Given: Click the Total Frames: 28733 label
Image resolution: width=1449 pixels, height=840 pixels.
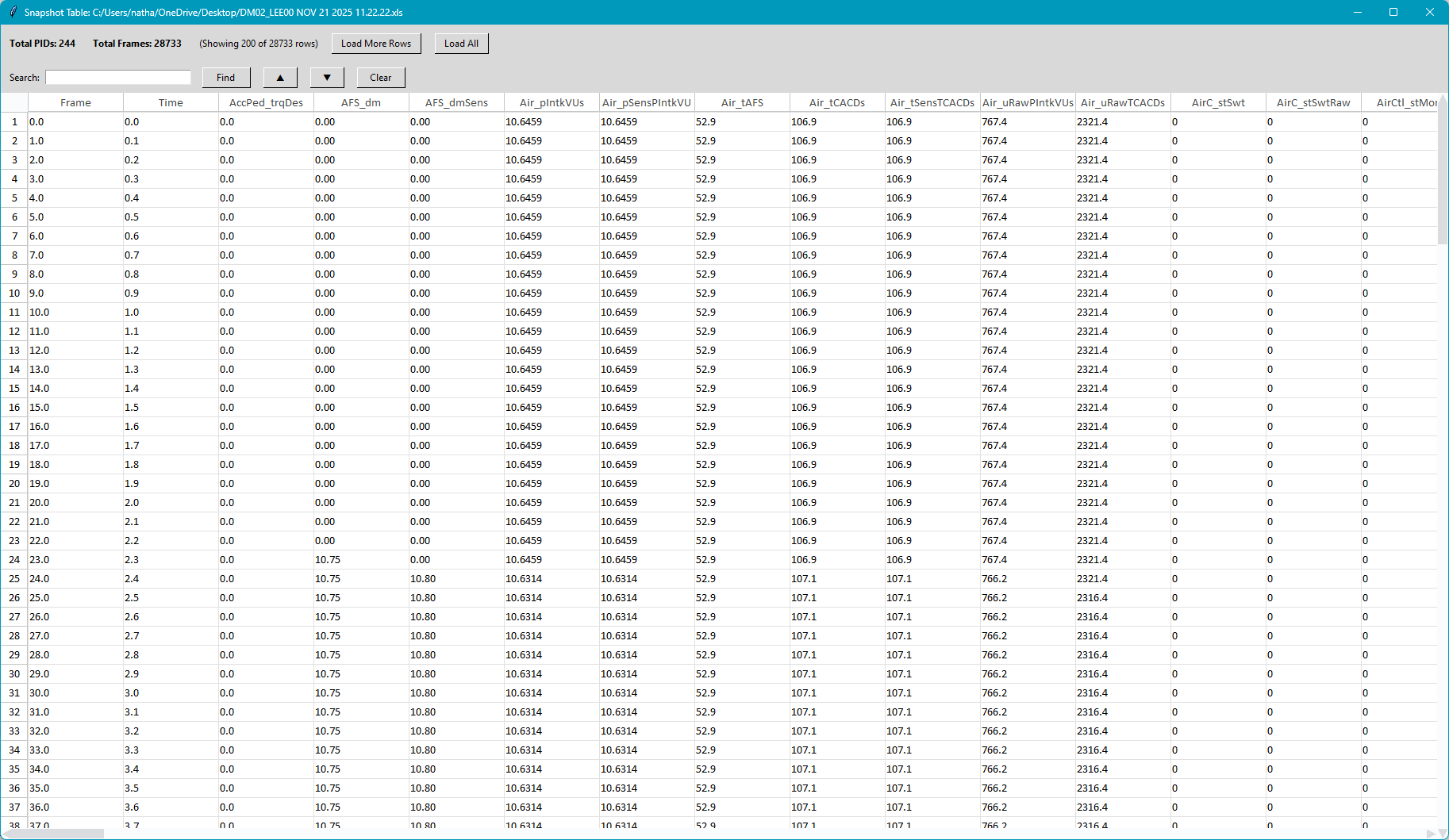Looking at the screenshot, I should (137, 44).
